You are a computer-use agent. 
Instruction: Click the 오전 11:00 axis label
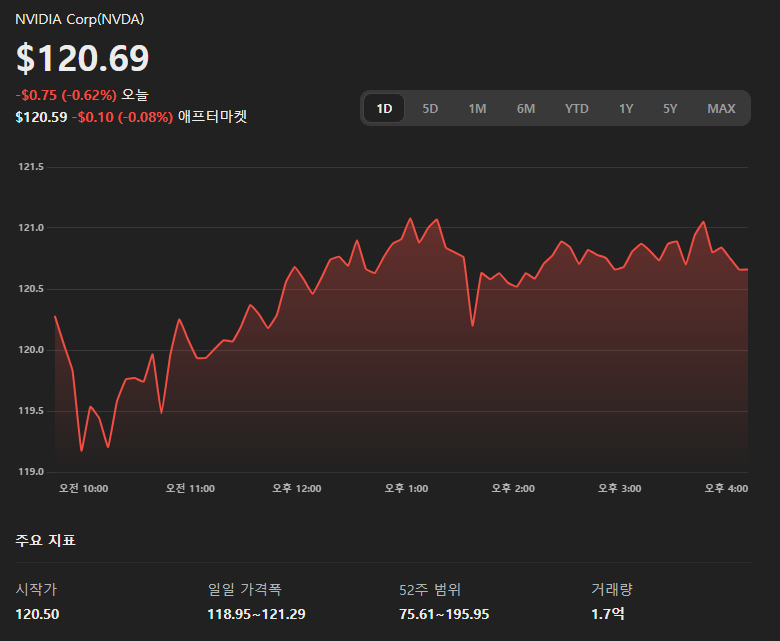[x=190, y=489]
